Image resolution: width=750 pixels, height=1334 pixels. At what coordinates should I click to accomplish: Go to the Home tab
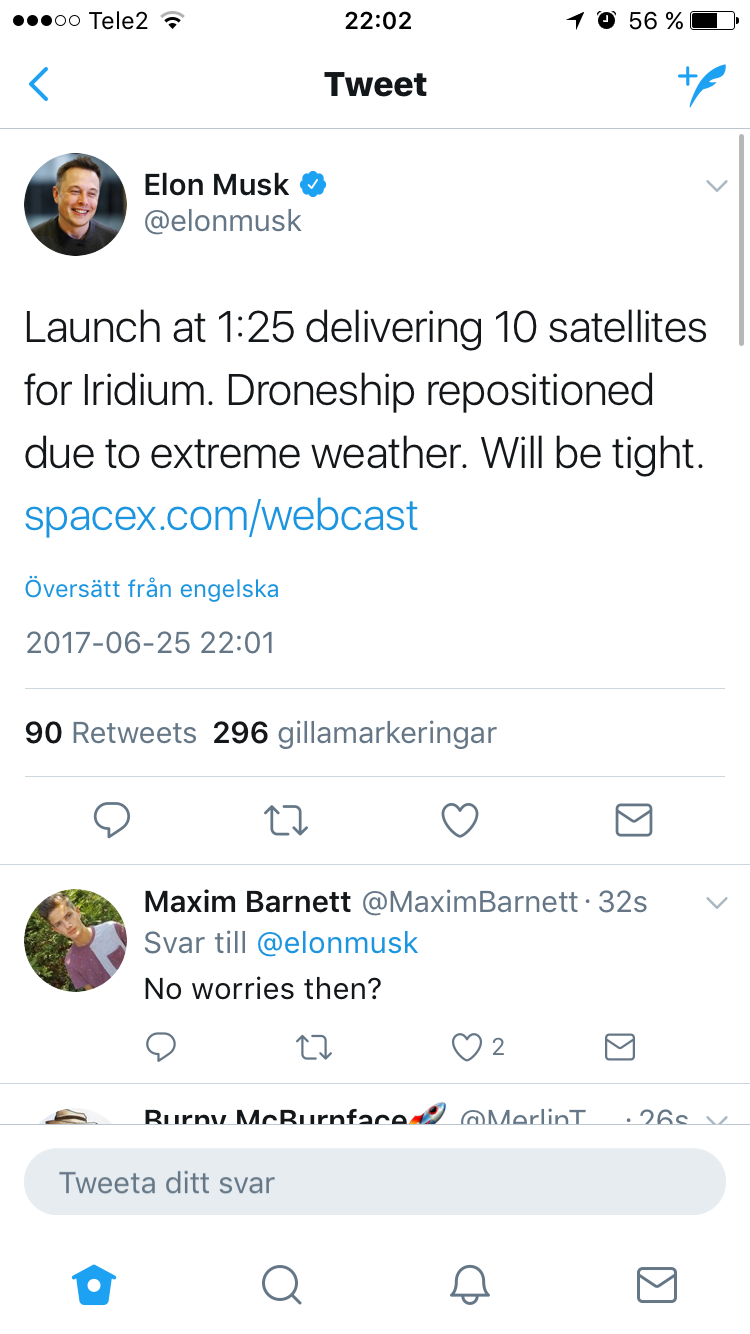94,1284
